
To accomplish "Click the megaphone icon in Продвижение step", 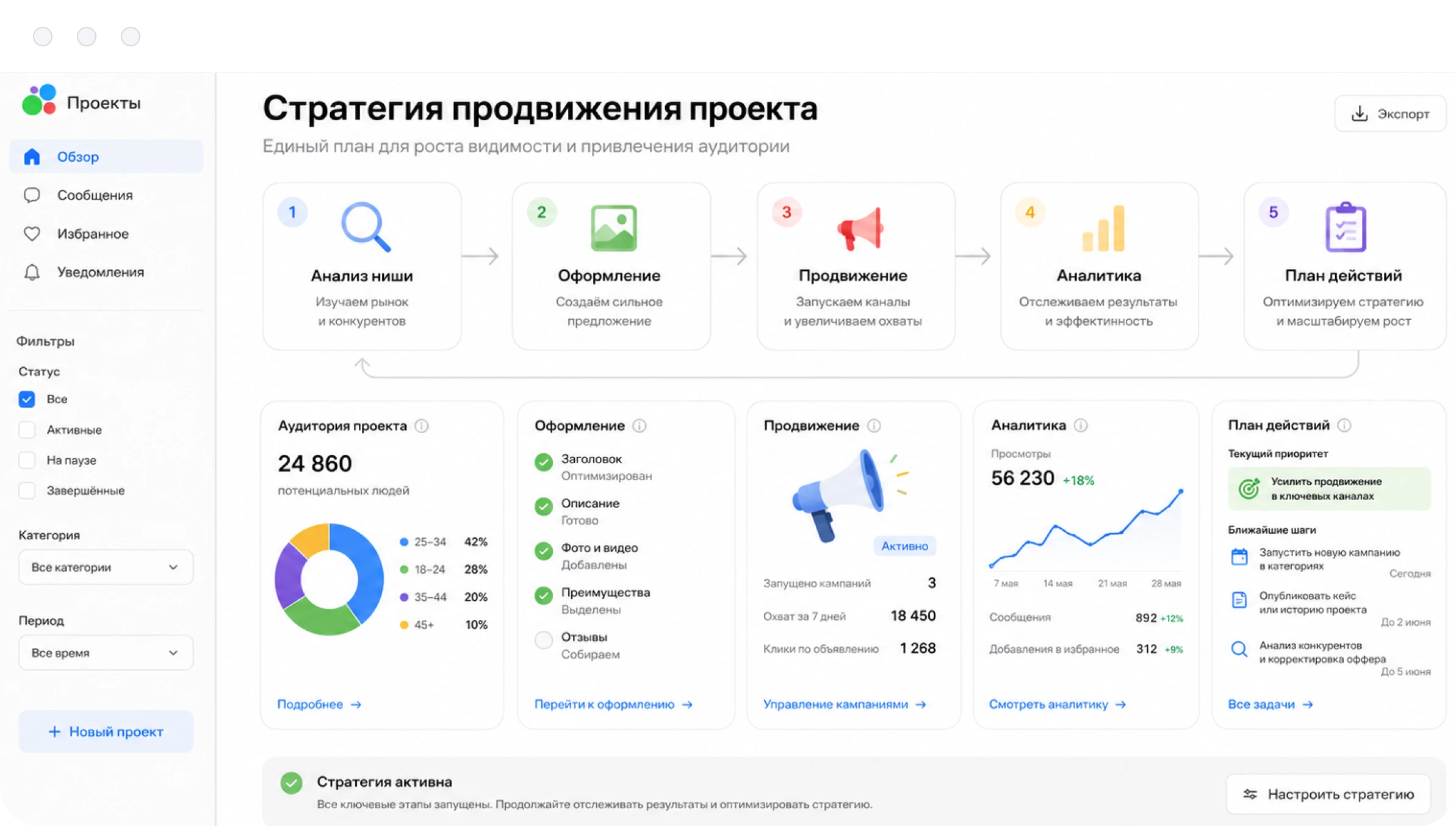I will [860, 229].
